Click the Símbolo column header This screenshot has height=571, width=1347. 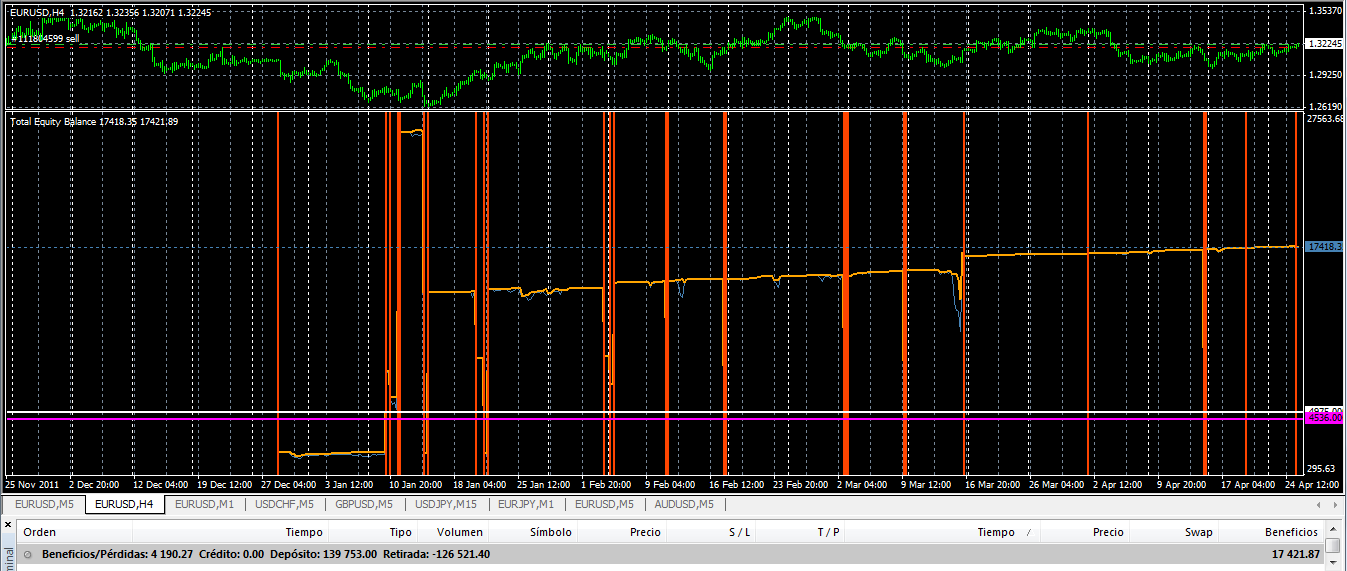[x=550, y=532]
